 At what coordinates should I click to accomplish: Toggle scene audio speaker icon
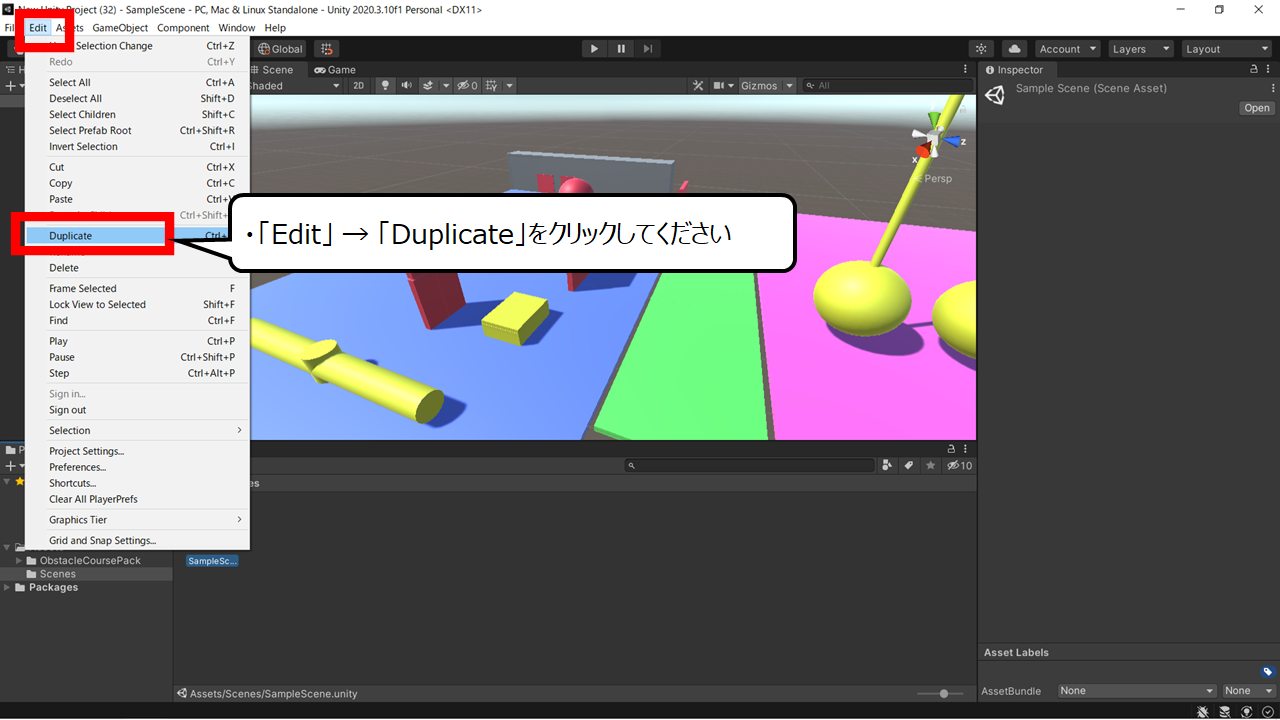pyautogui.click(x=407, y=86)
